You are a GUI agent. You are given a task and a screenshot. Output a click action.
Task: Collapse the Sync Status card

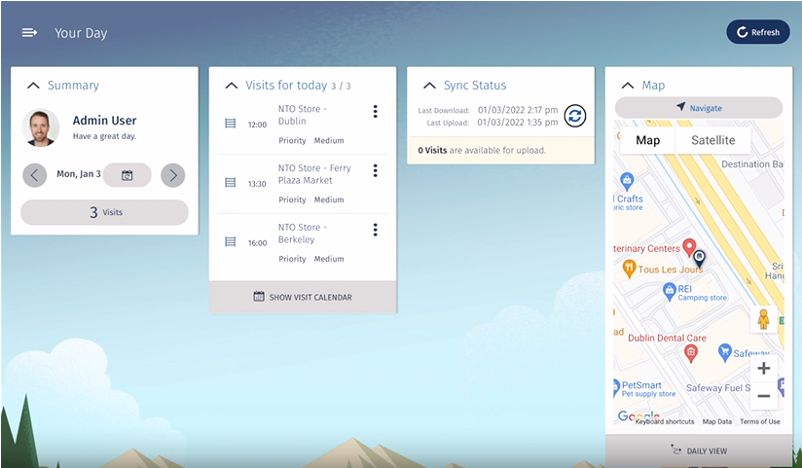(x=429, y=86)
